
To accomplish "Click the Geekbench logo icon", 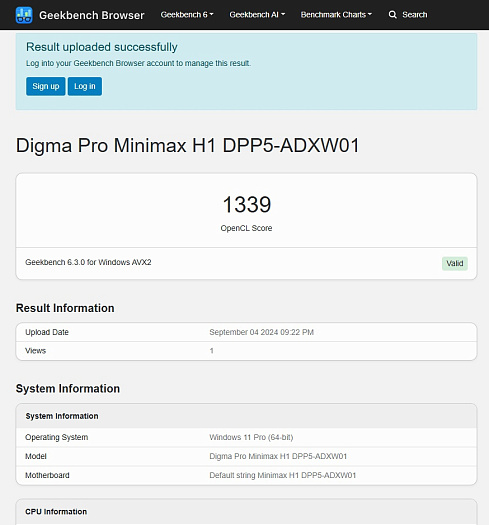I will [x=24, y=15].
